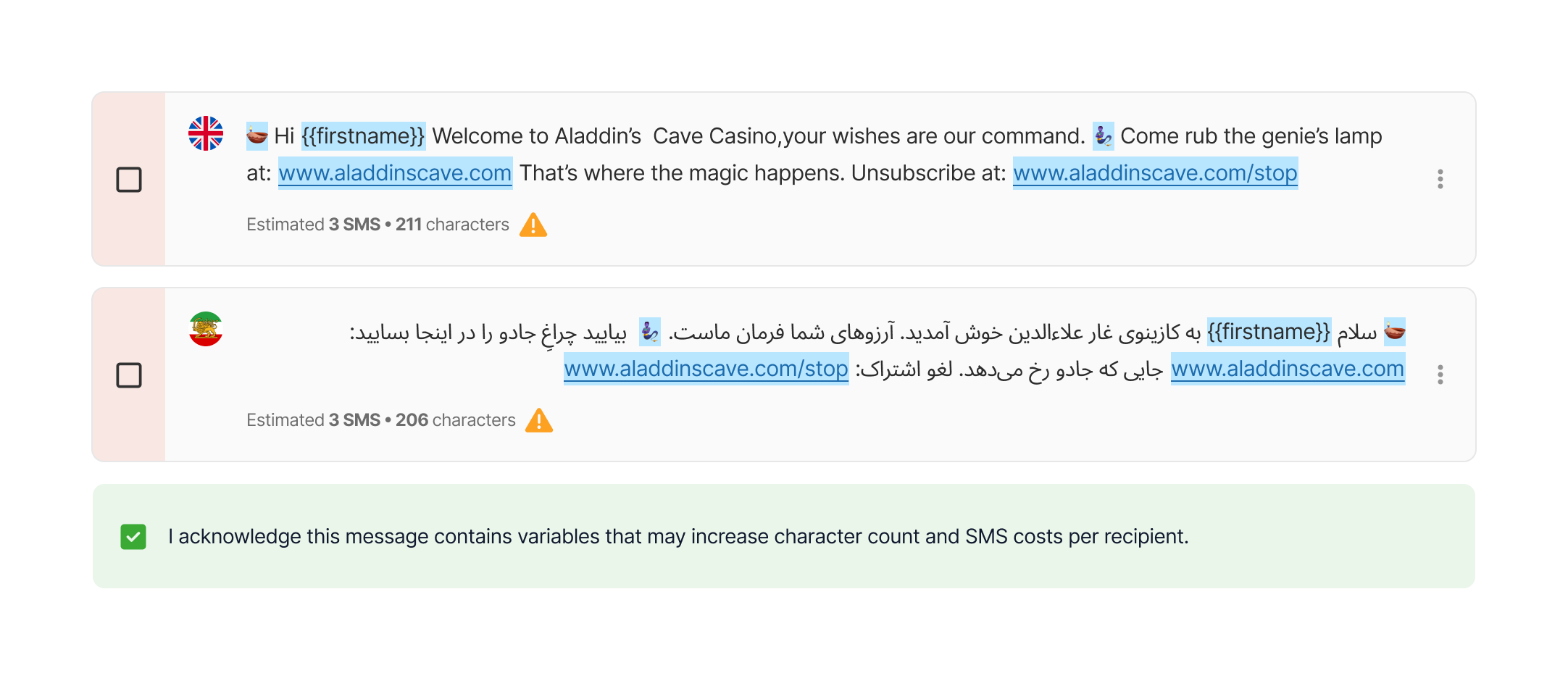Open the three-dot menu on the Persian message
The width and height of the screenshot is (1568, 681).
pos(1440,375)
